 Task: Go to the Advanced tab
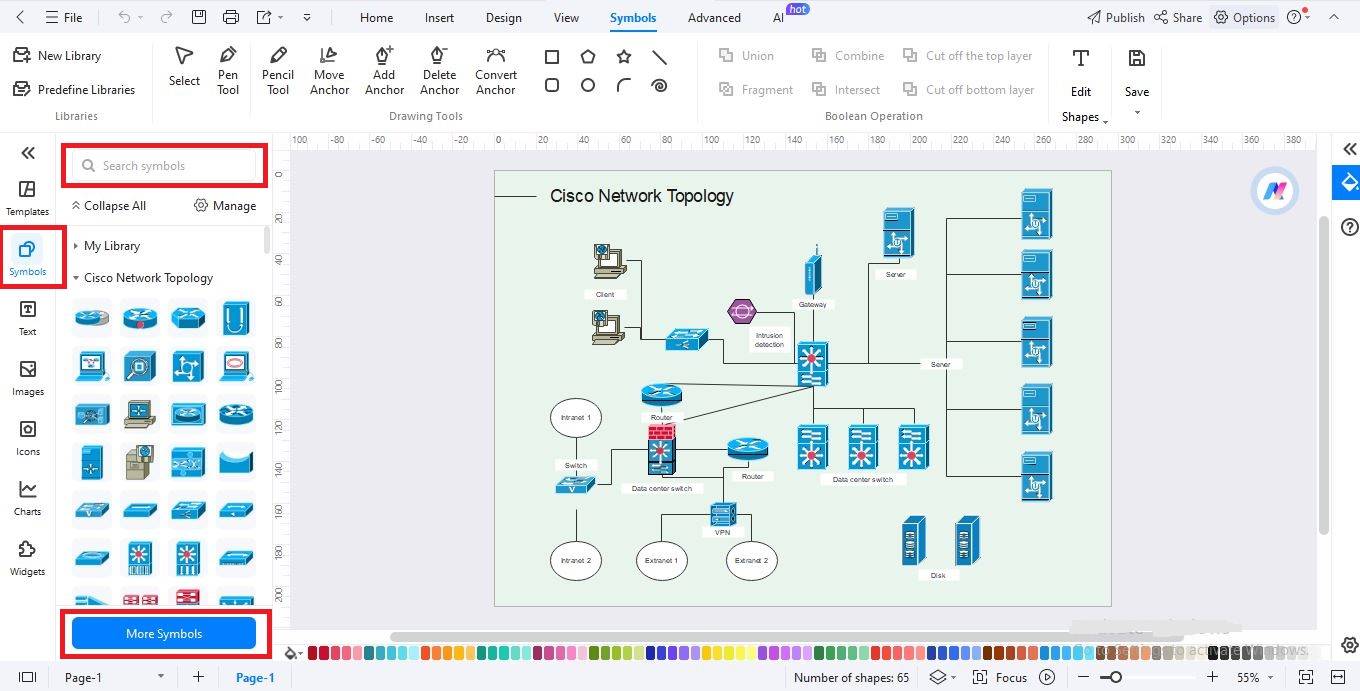coord(714,17)
